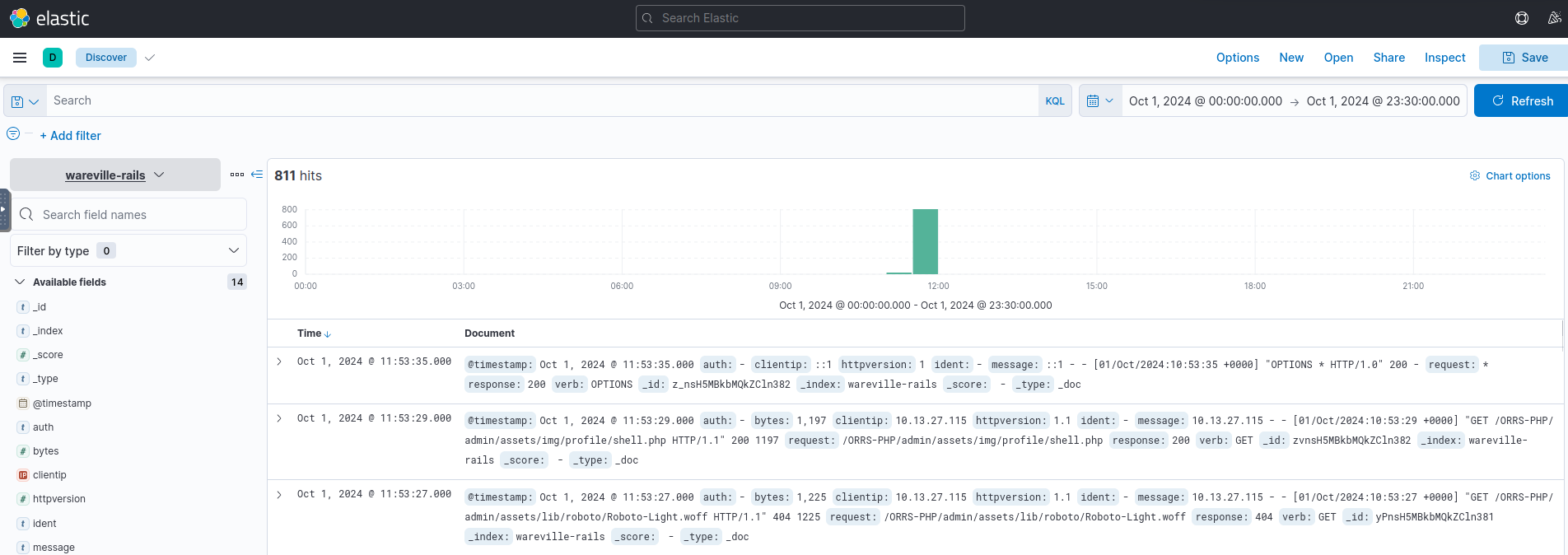This screenshot has width=1568, height=555.
Task: Click the filter options circle icon
Action: point(13,134)
